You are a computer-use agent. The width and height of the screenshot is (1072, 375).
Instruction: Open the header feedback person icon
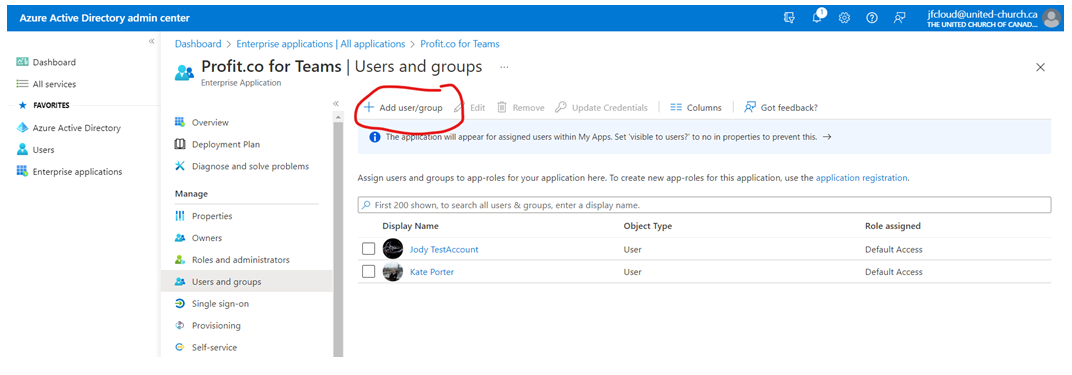click(x=900, y=18)
